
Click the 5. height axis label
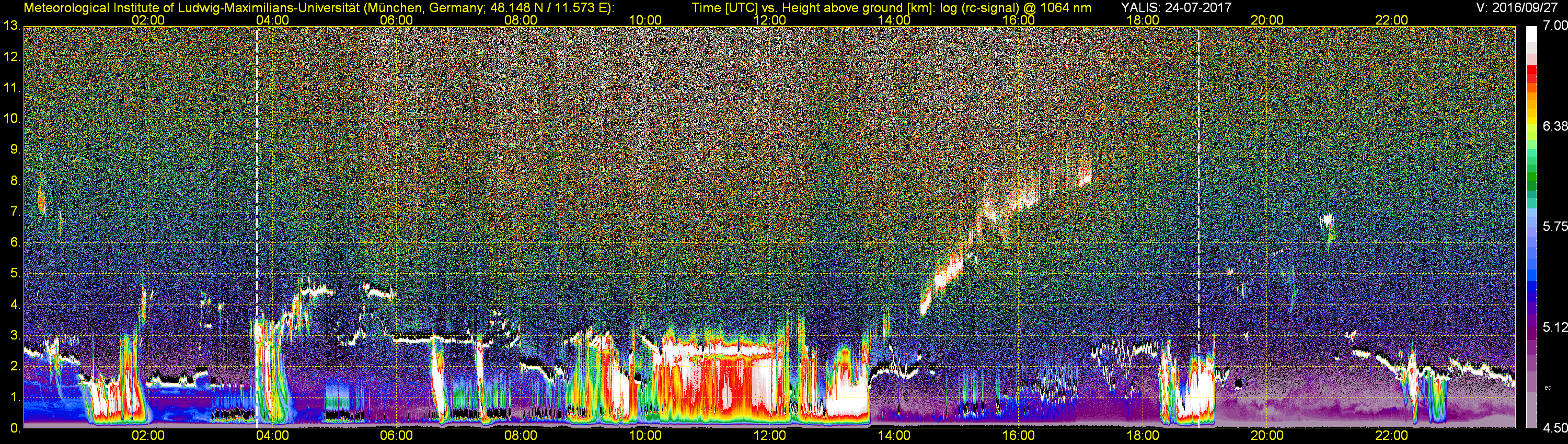click(x=15, y=274)
